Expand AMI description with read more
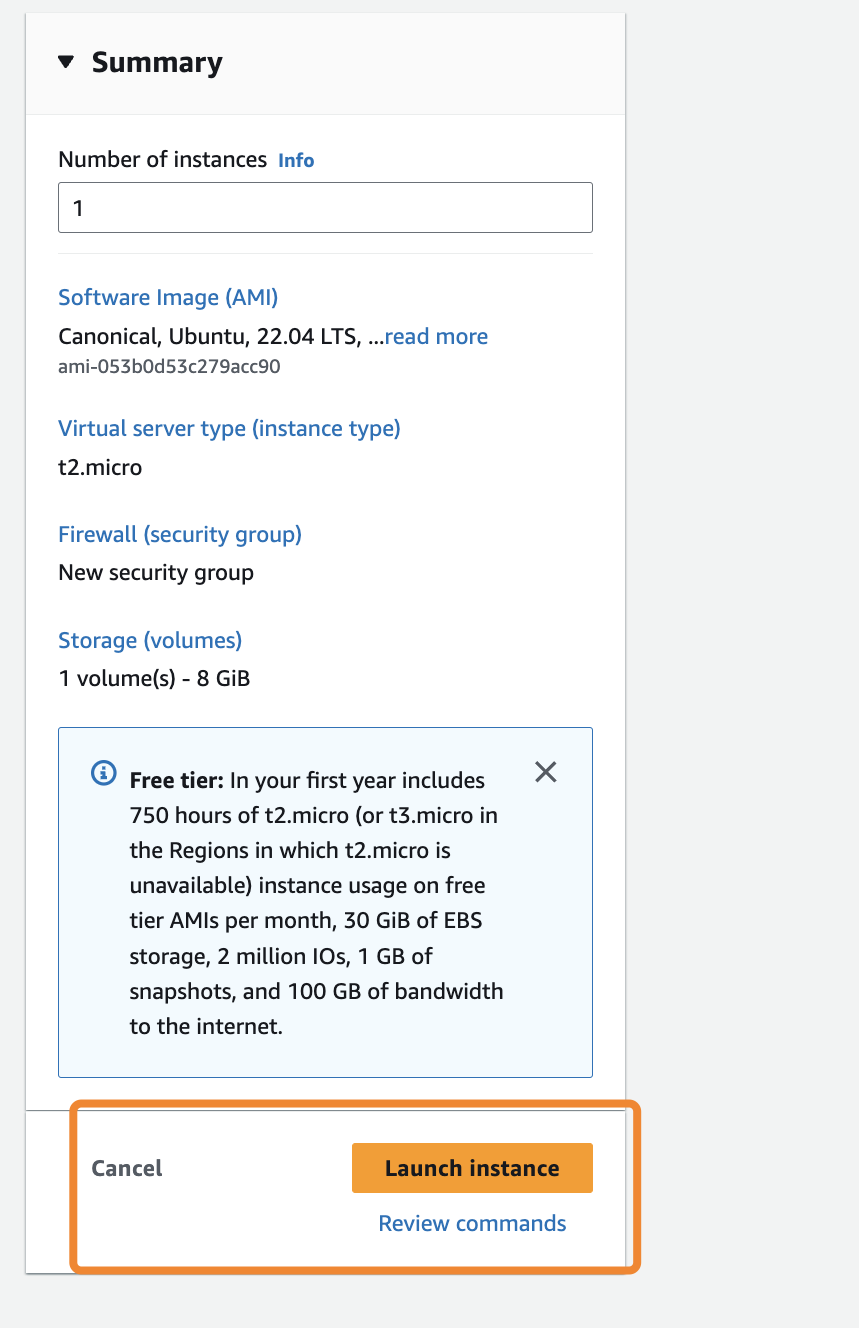Screen dimensions: 859x1328 click(436, 336)
